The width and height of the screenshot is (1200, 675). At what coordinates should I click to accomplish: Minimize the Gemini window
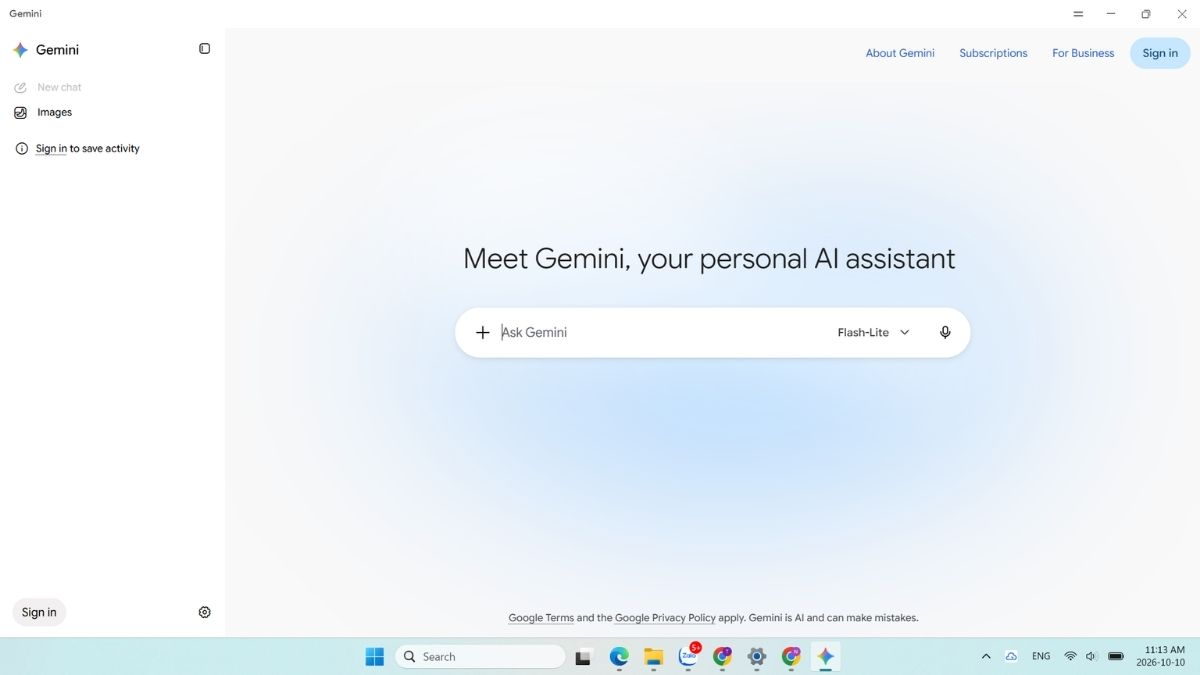point(1111,14)
